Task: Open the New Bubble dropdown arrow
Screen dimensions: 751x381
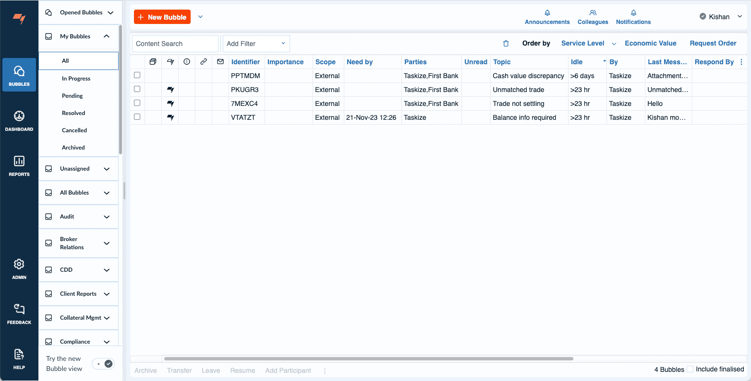Action: pyautogui.click(x=200, y=17)
